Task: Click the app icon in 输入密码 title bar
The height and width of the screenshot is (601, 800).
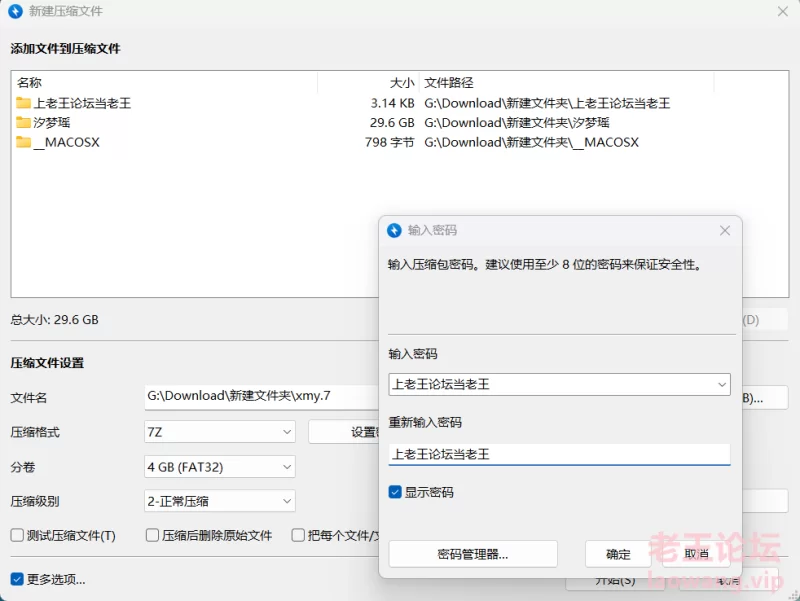Action: [394, 230]
